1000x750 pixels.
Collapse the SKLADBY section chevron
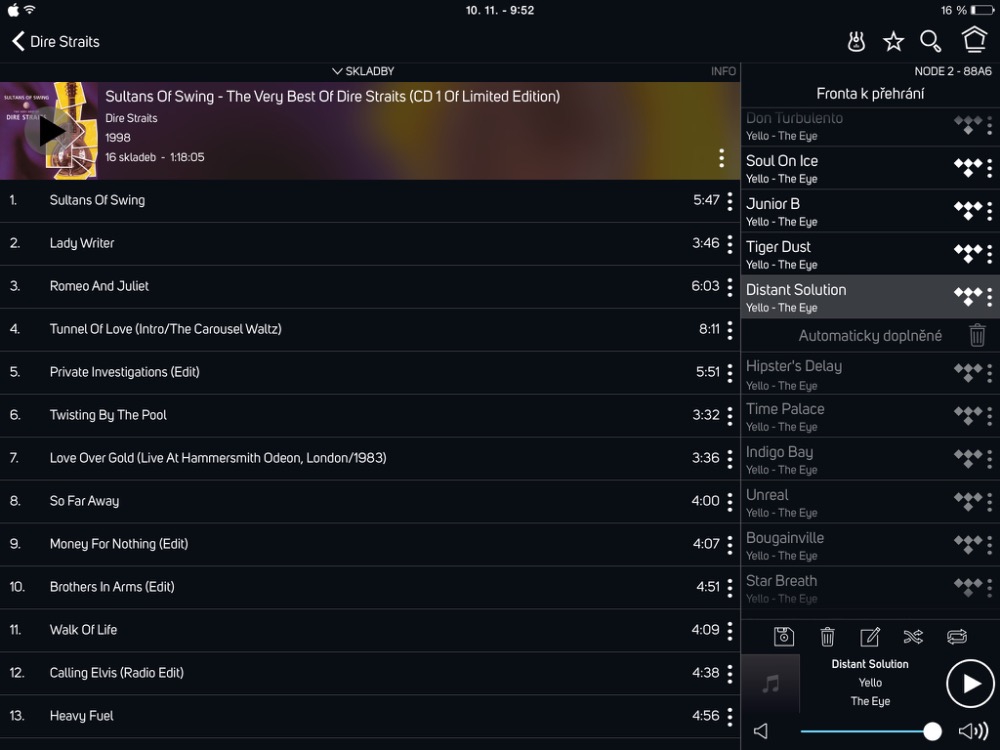tap(337, 71)
